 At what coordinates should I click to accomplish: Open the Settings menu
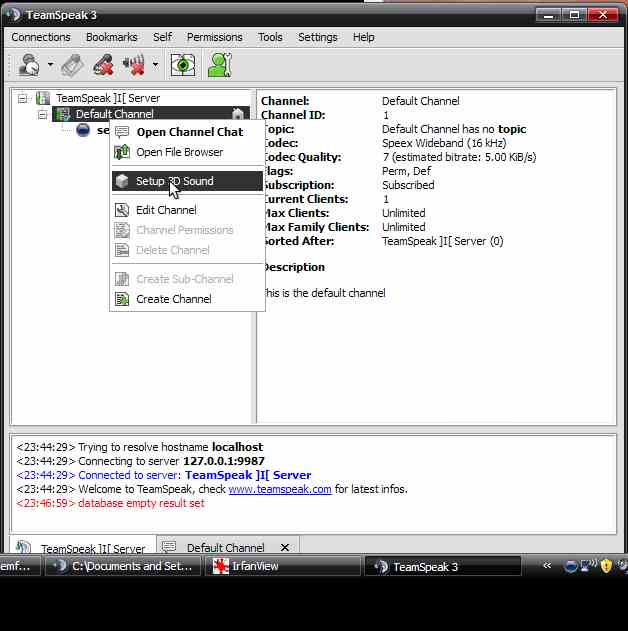point(317,37)
